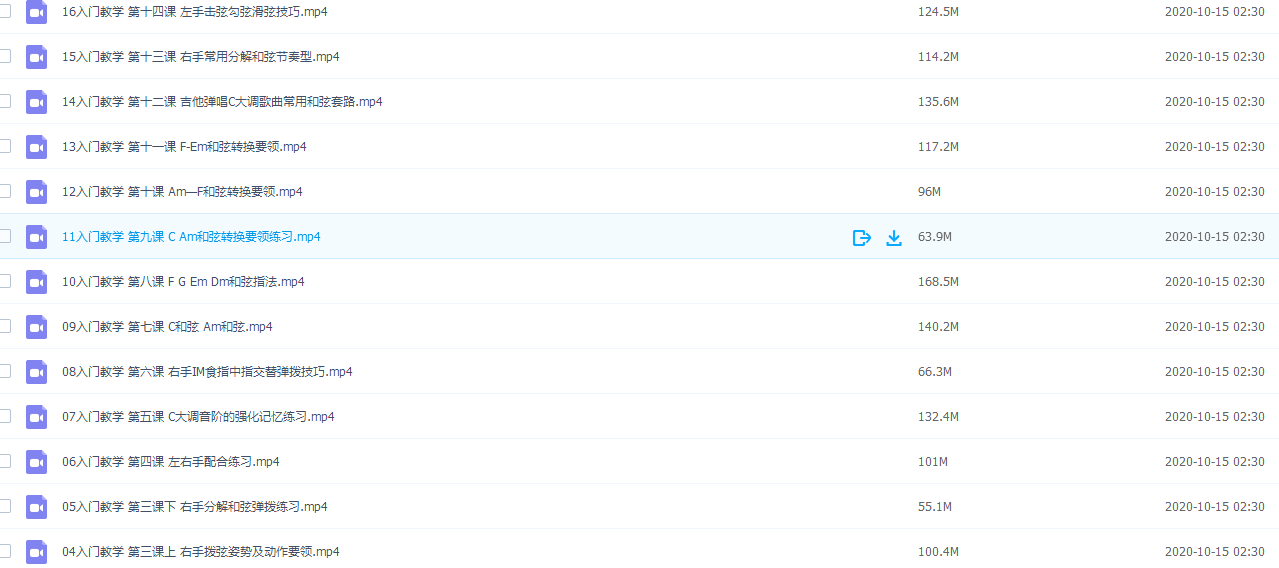Check the box for 07入门教学 第五课

click(x=4, y=416)
